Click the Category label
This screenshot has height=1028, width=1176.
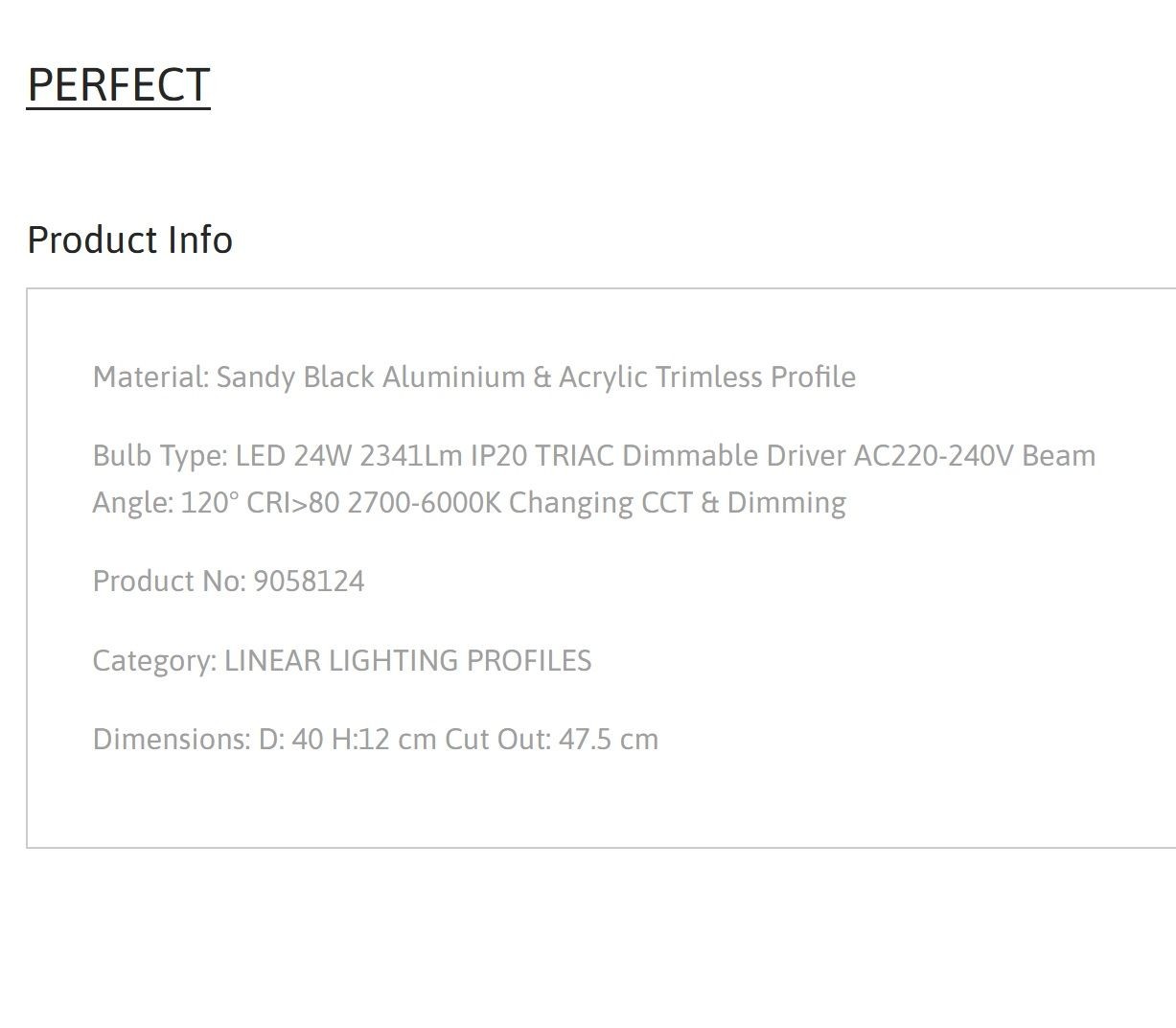tap(154, 661)
